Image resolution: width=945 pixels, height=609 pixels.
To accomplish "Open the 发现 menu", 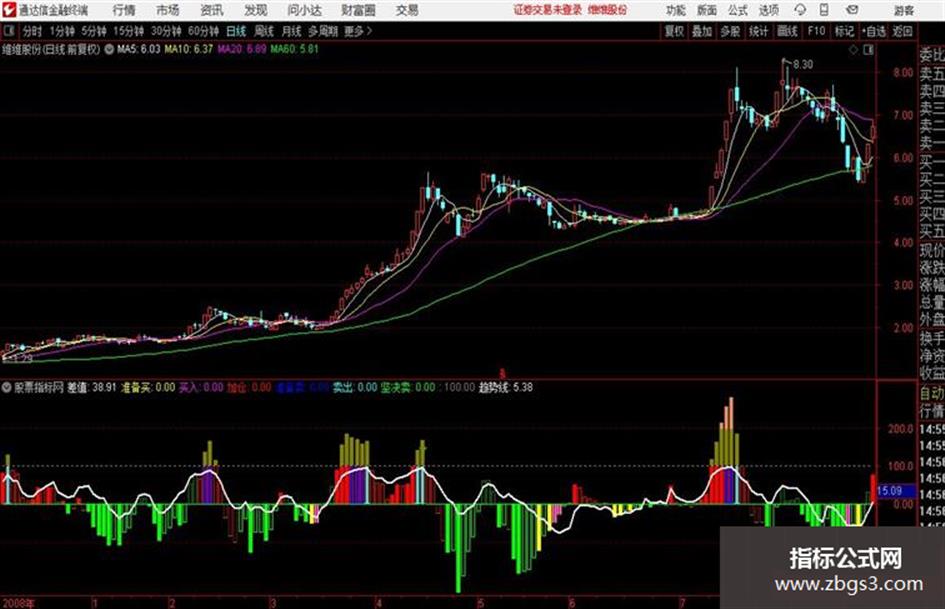I will click(256, 10).
